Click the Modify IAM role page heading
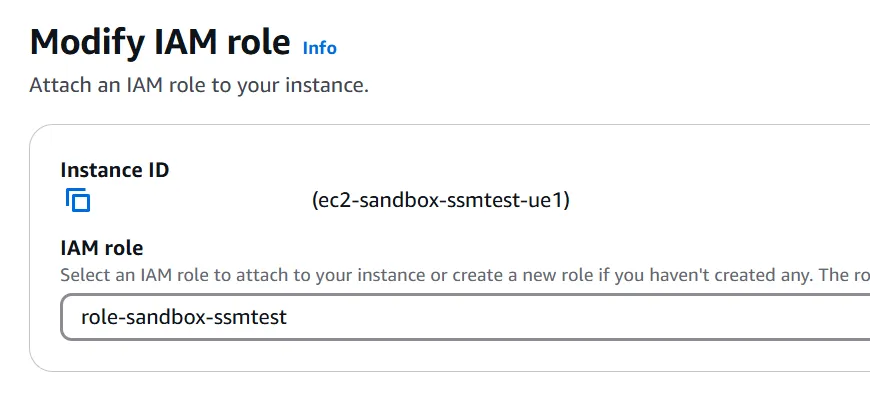 tap(160, 42)
